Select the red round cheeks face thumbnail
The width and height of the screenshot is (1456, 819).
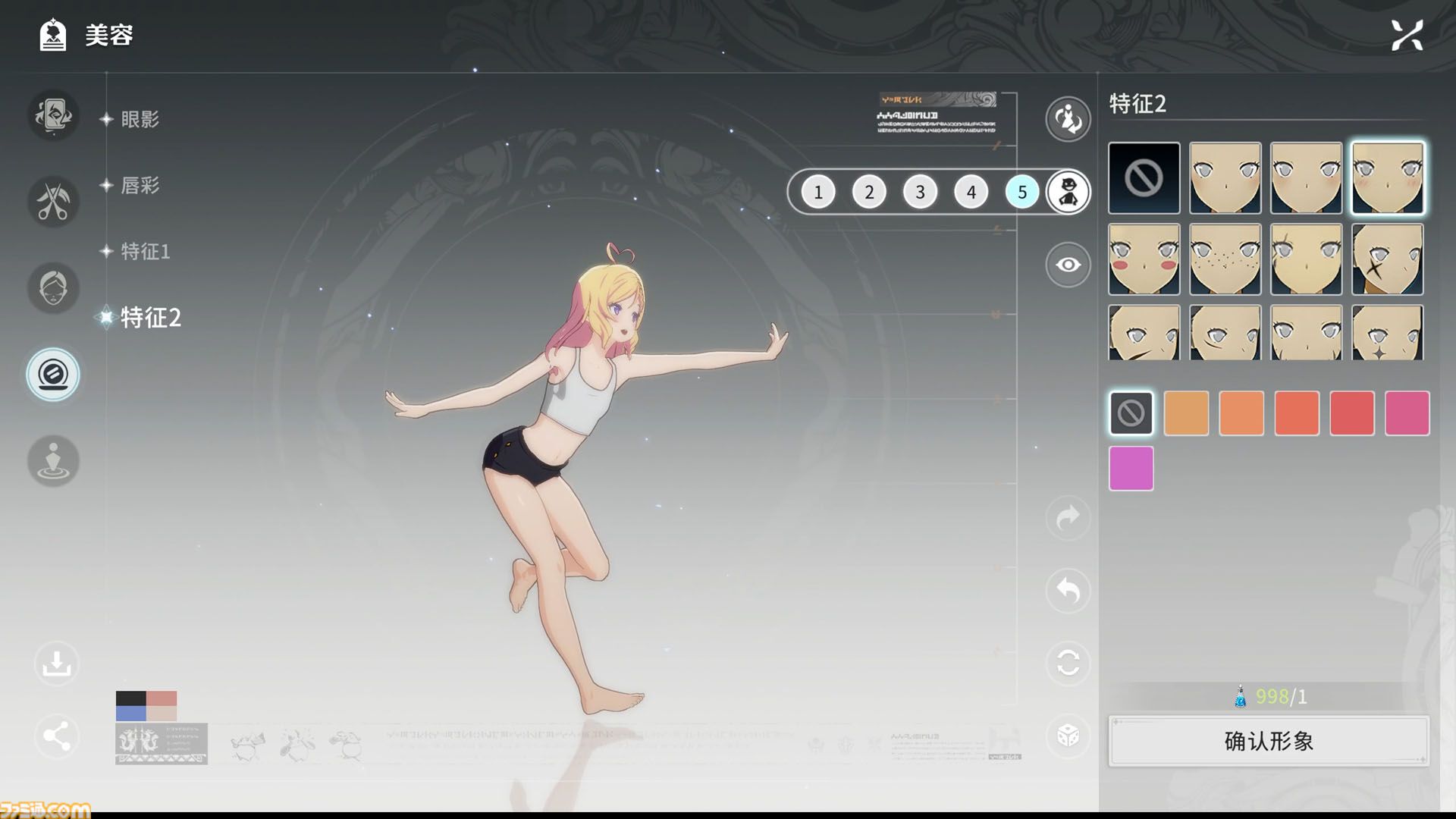[1144, 259]
